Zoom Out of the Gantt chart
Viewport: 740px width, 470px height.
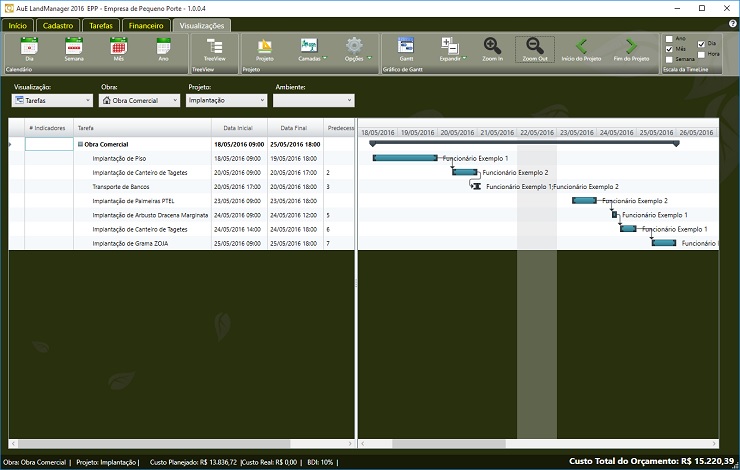click(x=535, y=49)
